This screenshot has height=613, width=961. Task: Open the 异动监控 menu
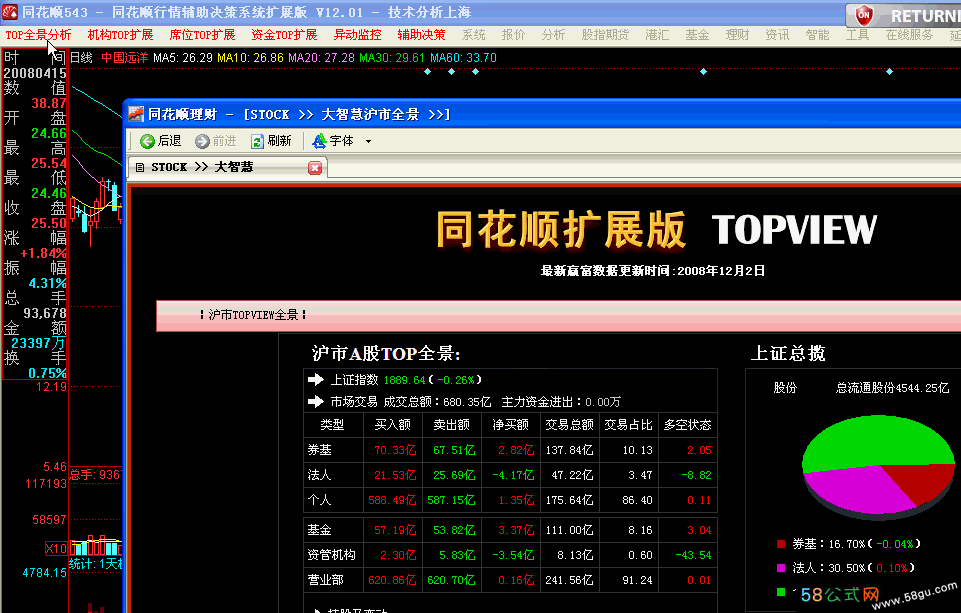357,35
